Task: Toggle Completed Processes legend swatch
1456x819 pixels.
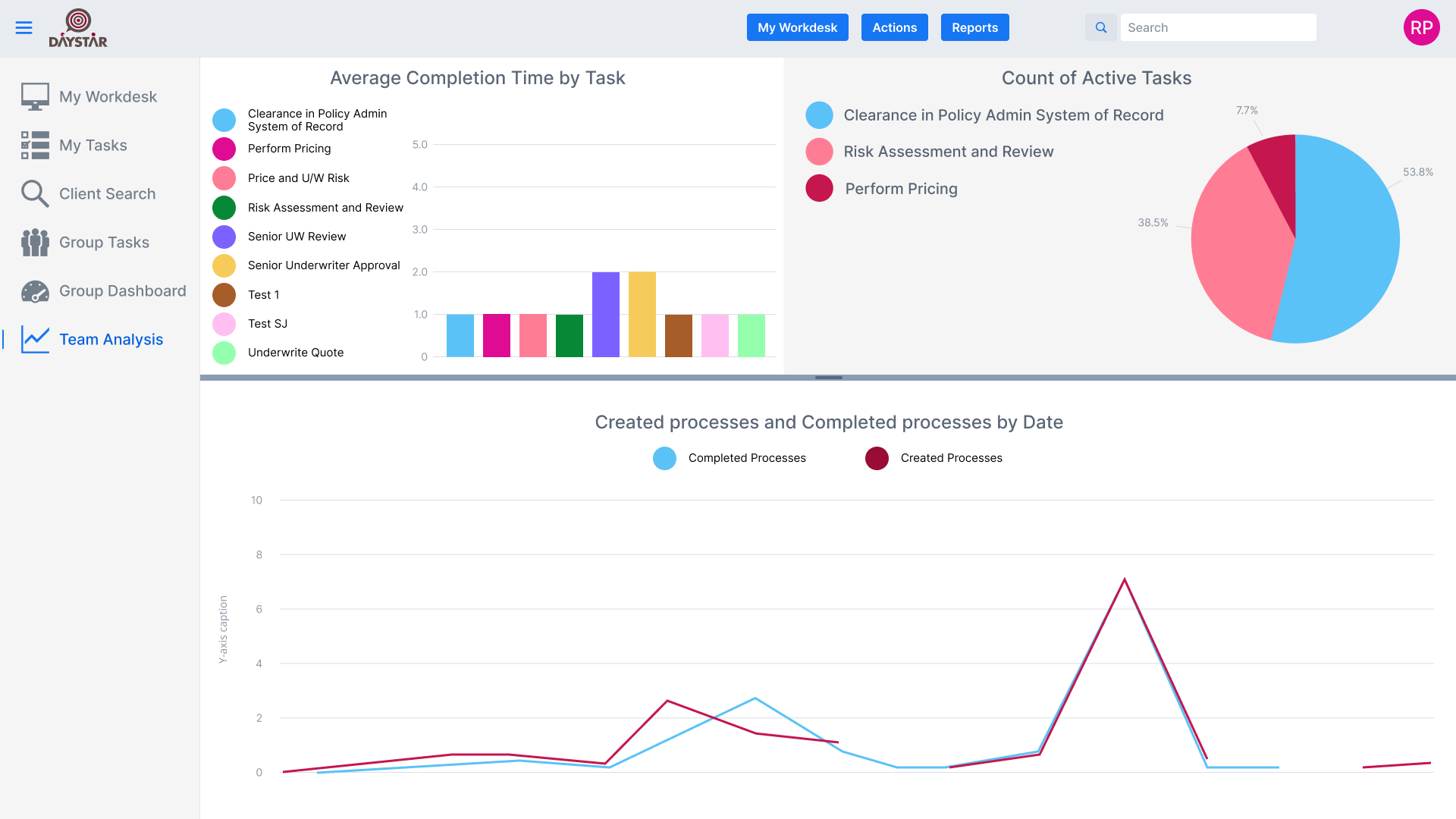Action: point(664,458)
